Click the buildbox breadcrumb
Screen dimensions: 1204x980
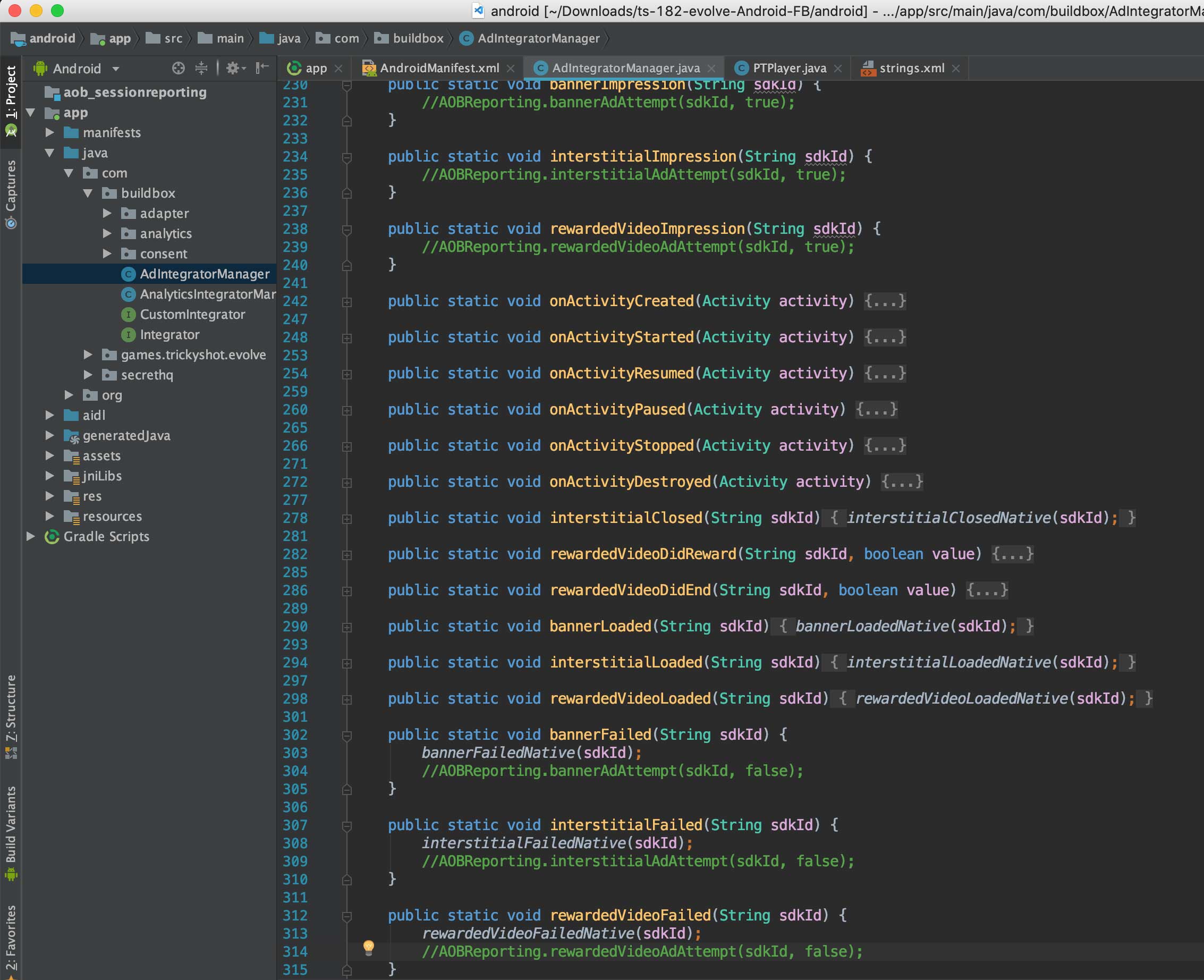coord(417,38)
